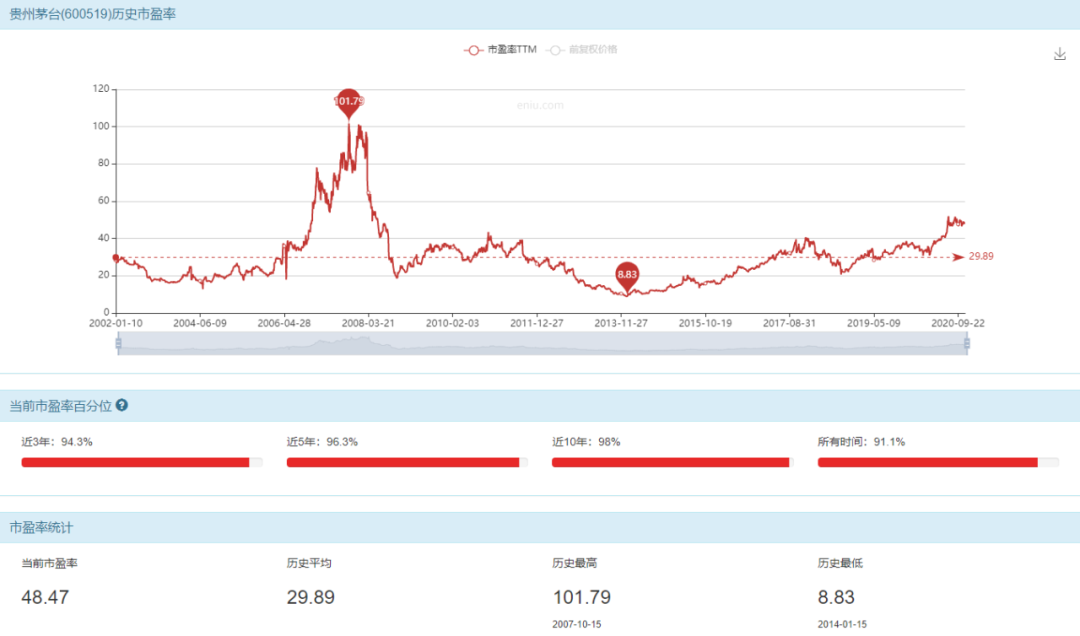This screenshot has height=636, width=1080.
Task: Click the 29.89 average line label
Action: [x=981, y=256]
